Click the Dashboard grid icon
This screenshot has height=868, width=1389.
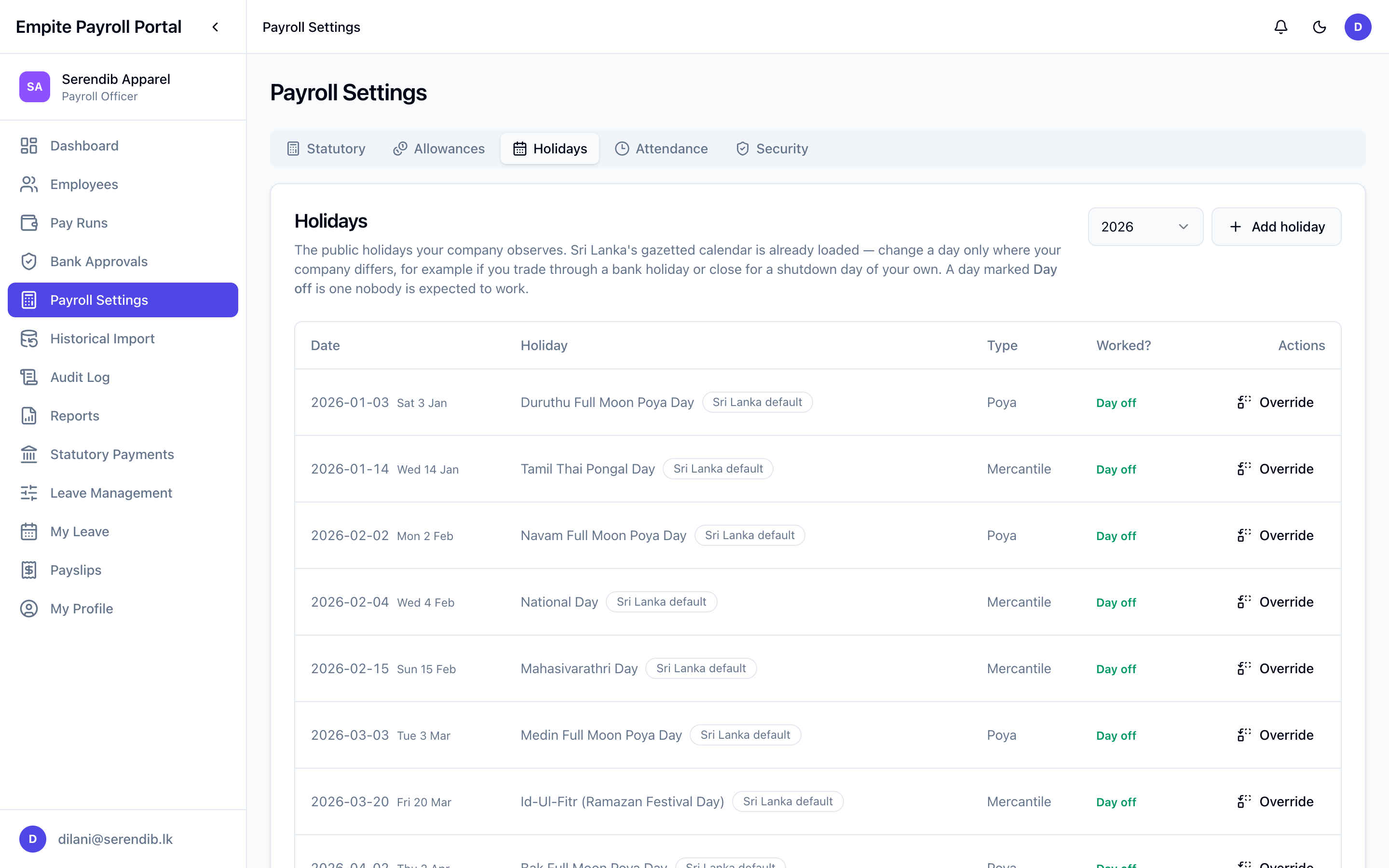[x=29, y=146]
